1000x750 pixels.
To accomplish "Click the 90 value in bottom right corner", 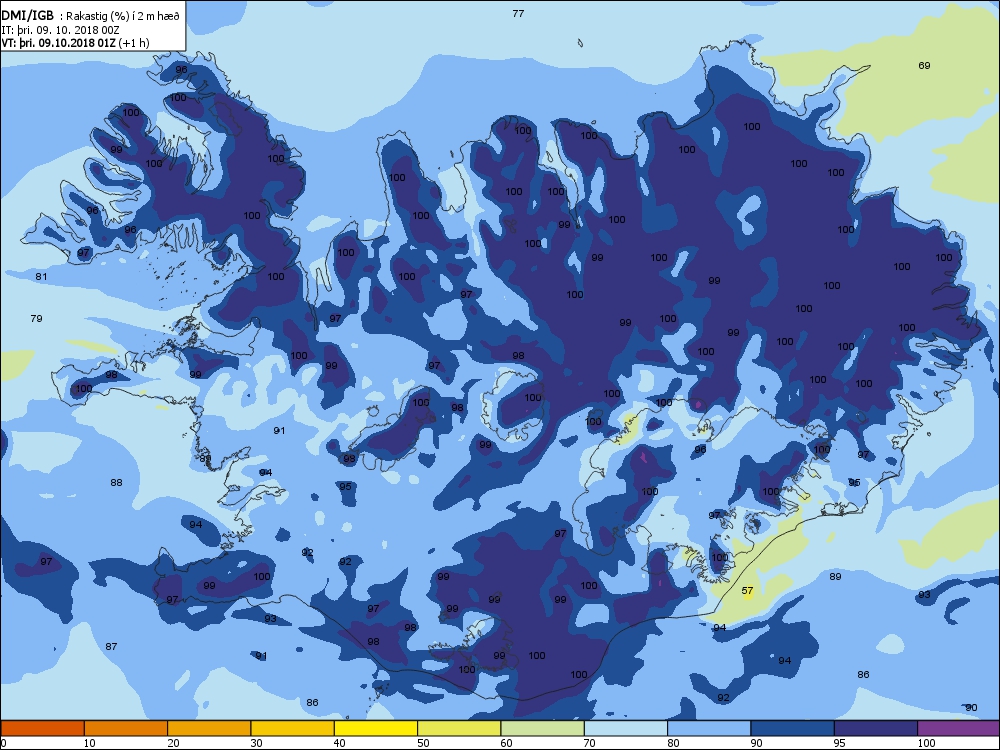I will 971,707.
